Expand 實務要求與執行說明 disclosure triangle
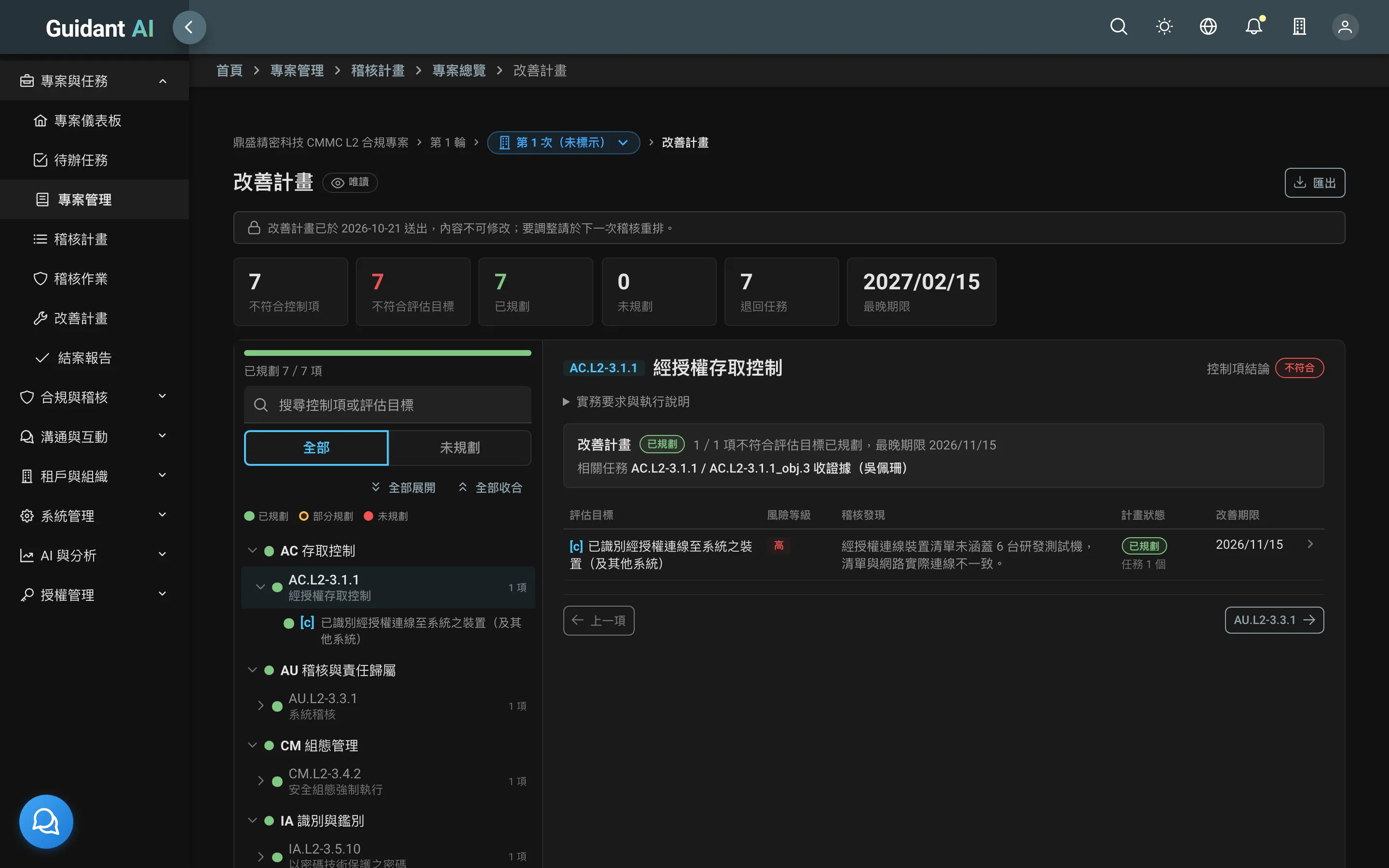This screenshot has width=1389, height=868. coord(566,402)
